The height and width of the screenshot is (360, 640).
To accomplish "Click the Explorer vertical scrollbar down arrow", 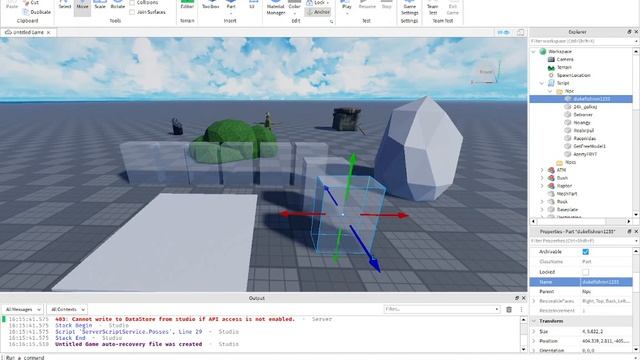I will [x=636, y=215].
